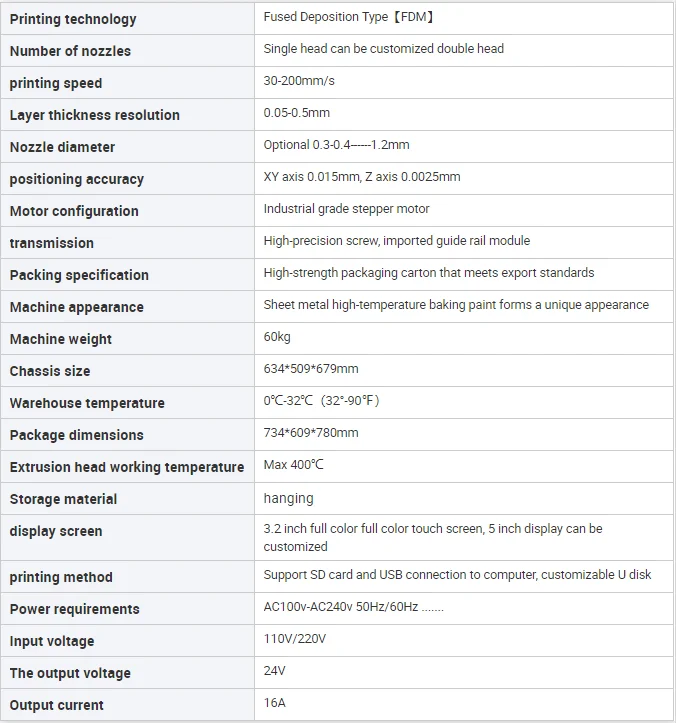Screen dimensions: 676x723
Task: Click the 60kg machine weight value
Action: [277, 337]
